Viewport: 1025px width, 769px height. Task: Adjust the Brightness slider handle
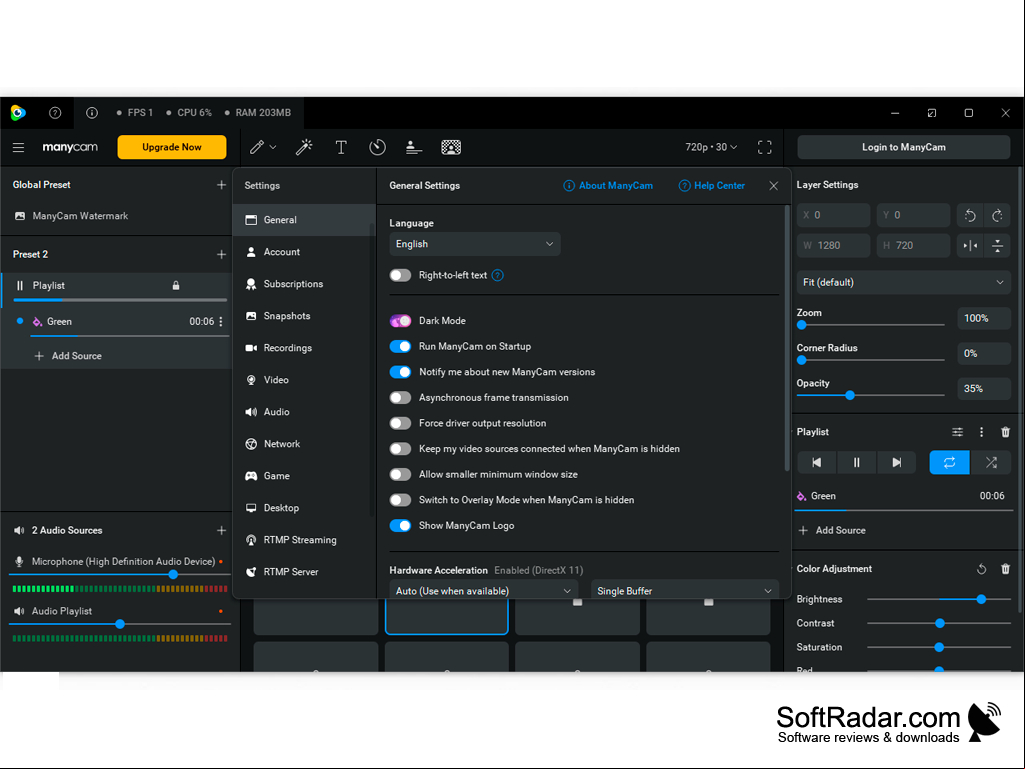pos(981,599)
